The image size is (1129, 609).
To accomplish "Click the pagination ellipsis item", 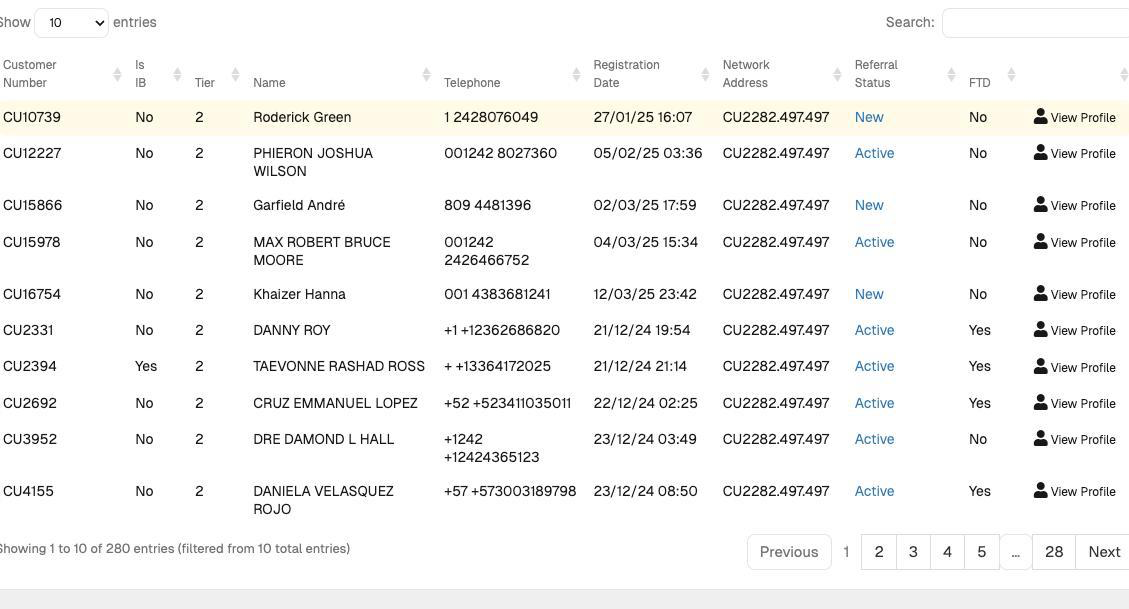I will click(1015, 552).
